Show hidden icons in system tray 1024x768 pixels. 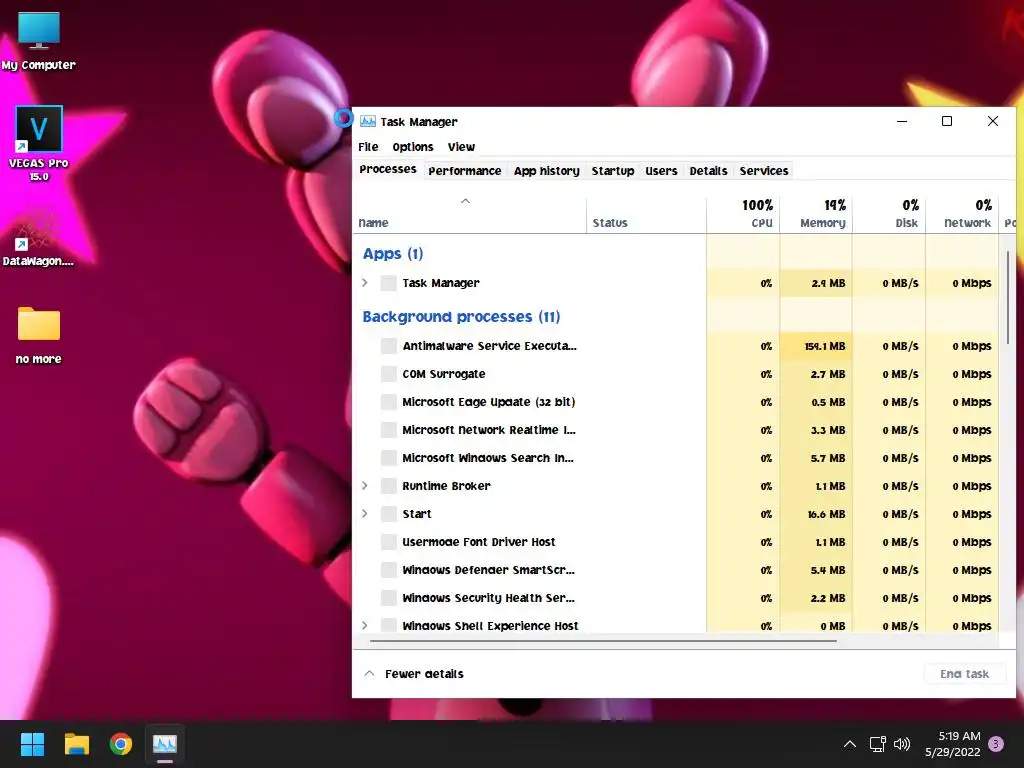click(850, 744)
